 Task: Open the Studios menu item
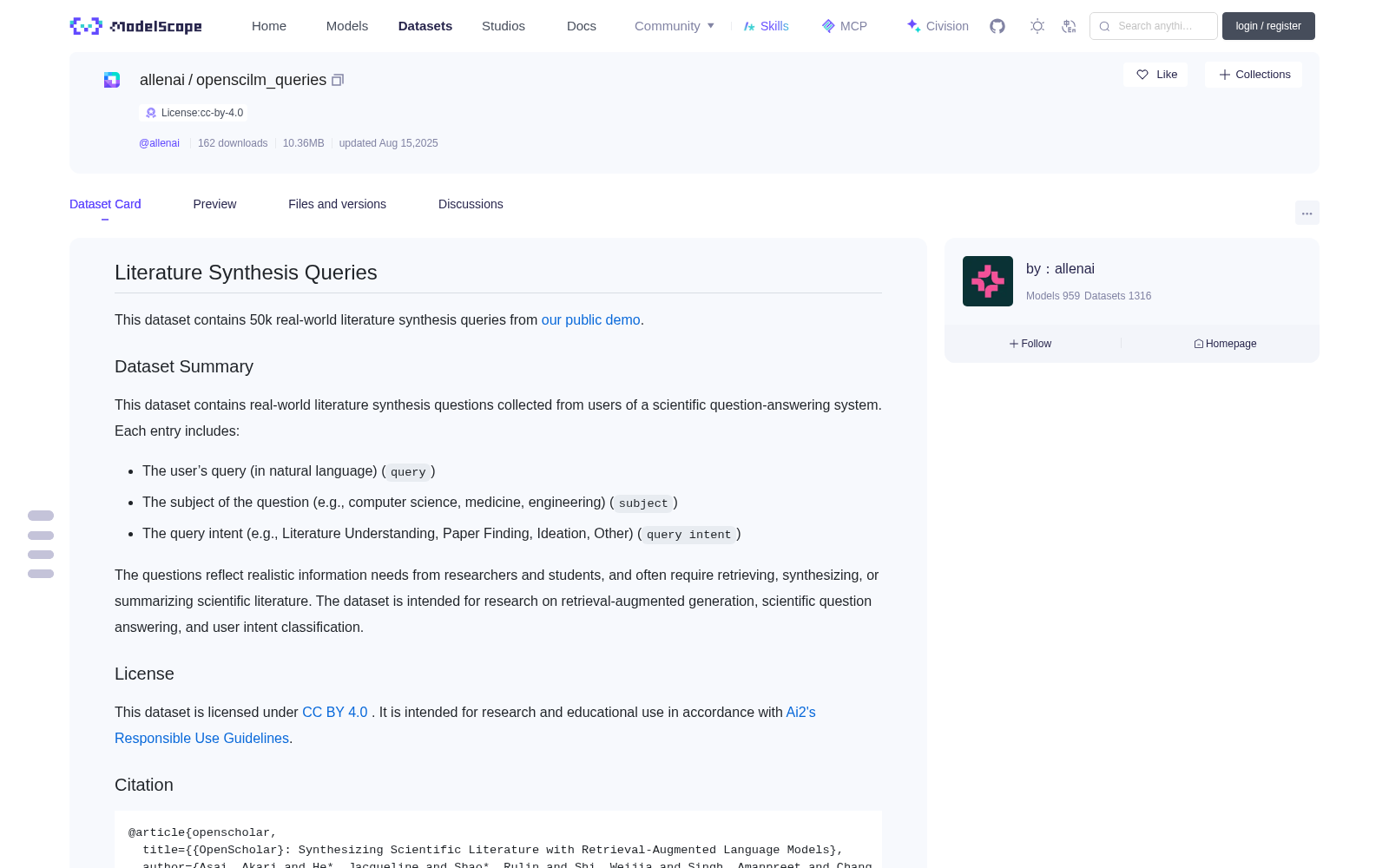coord(504,26)
